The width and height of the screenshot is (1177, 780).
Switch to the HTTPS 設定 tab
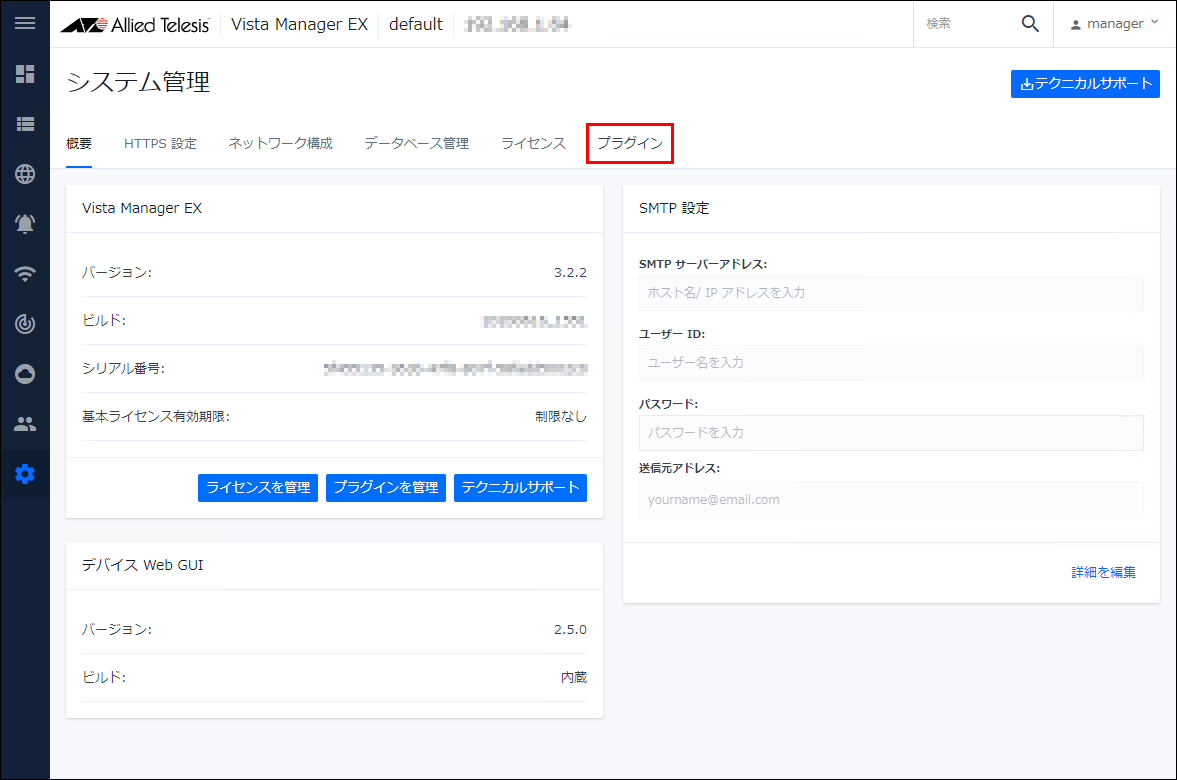click(160, 143)
